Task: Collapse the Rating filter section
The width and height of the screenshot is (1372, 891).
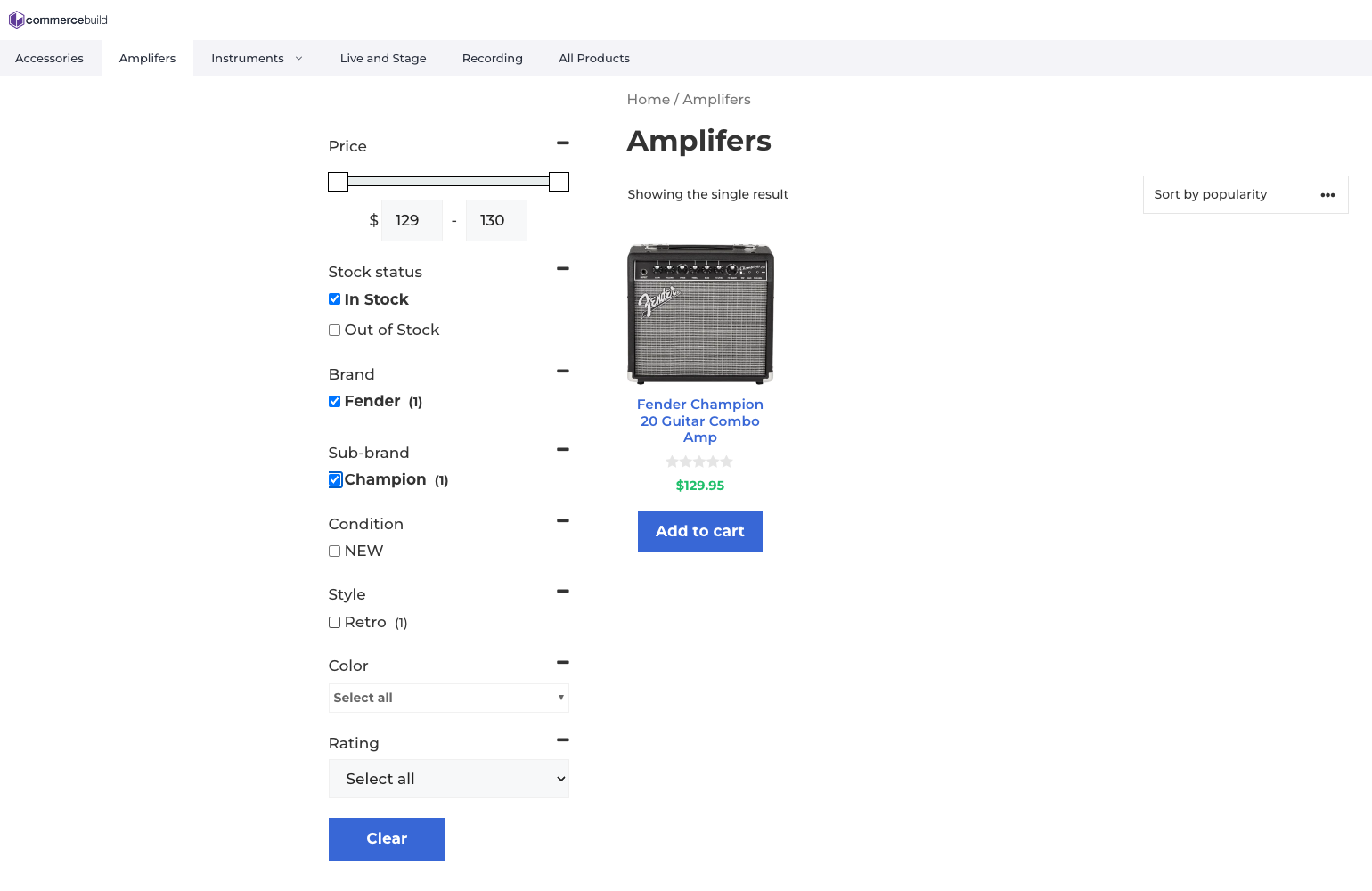Action: click(x=562, y=740)
